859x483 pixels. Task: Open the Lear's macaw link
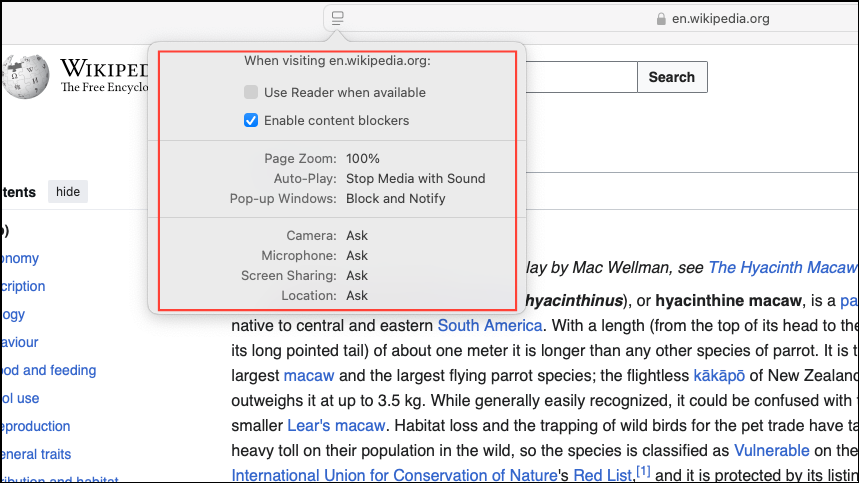[336, 426]
